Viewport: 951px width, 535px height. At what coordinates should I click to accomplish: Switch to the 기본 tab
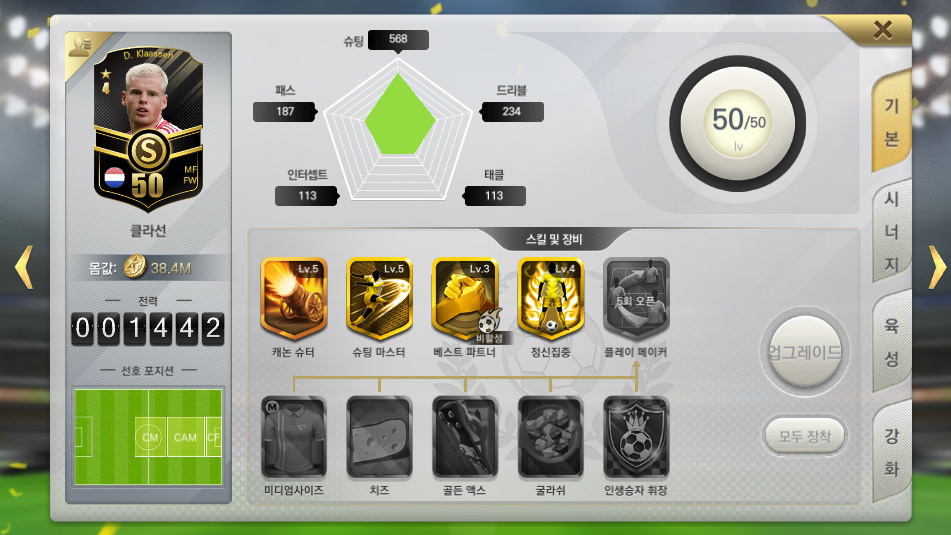(891, 123)
